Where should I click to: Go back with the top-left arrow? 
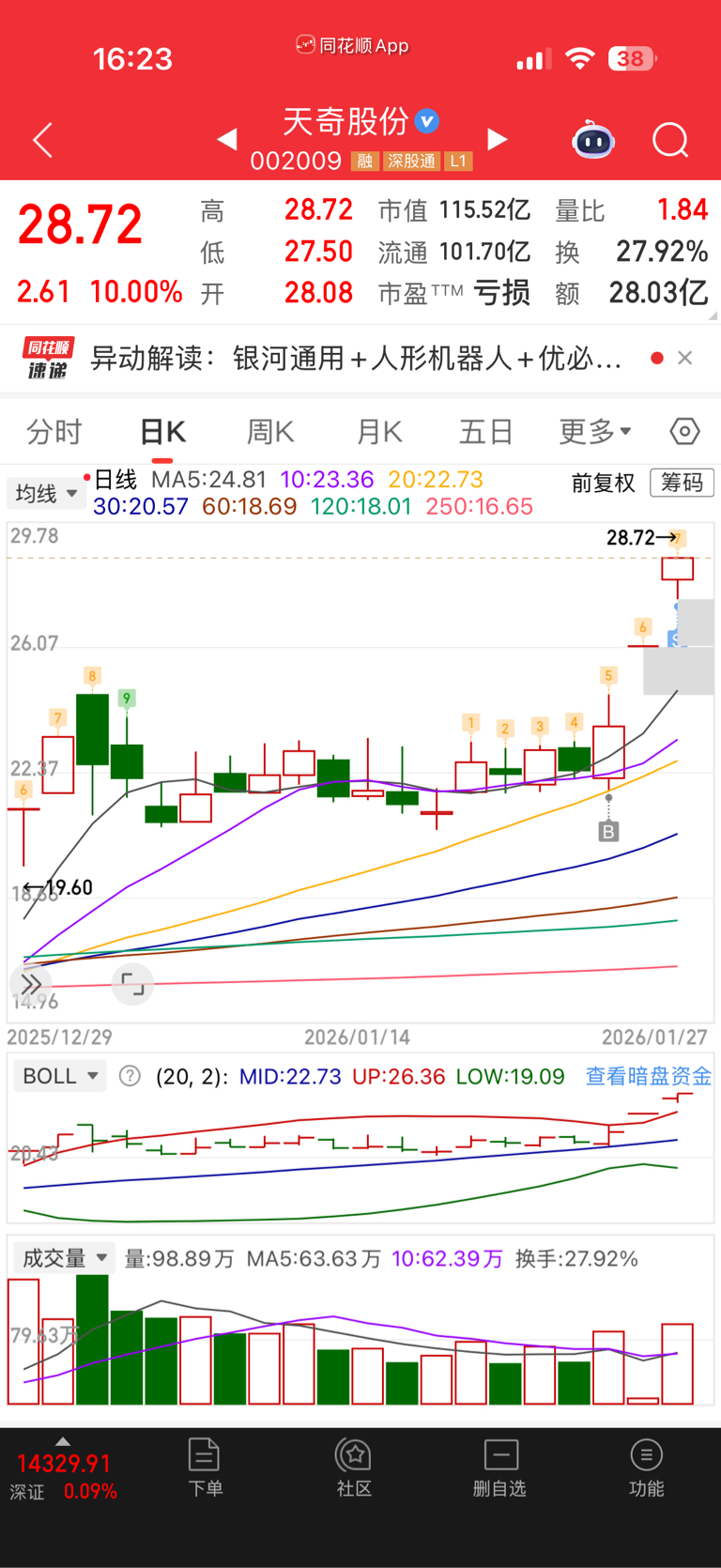43,141
